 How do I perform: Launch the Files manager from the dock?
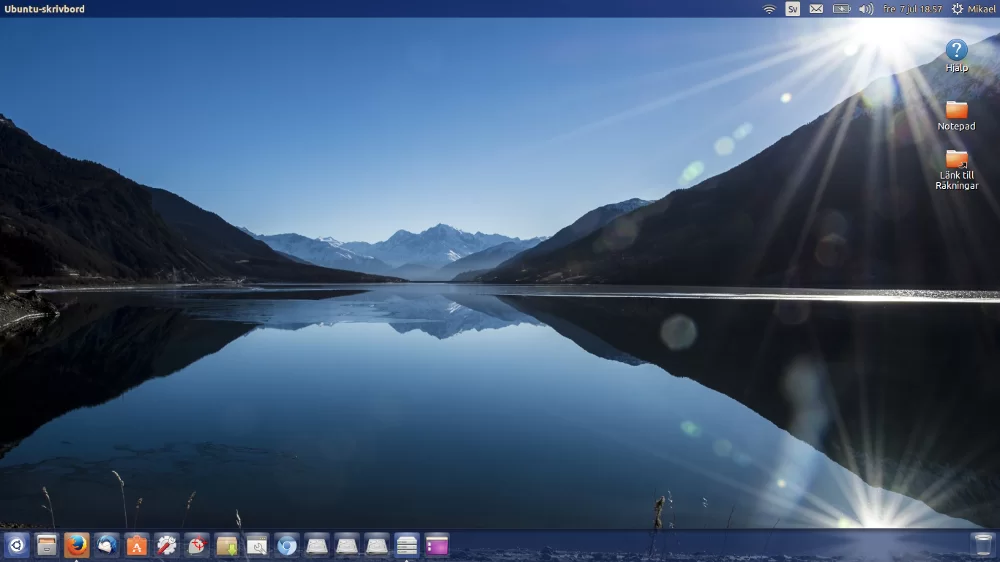click(x=46, y=545)
